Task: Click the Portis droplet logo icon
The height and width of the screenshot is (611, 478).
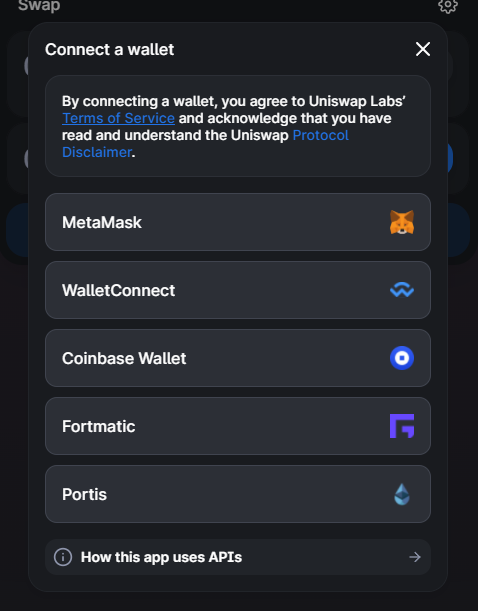Action: [402, 494]
